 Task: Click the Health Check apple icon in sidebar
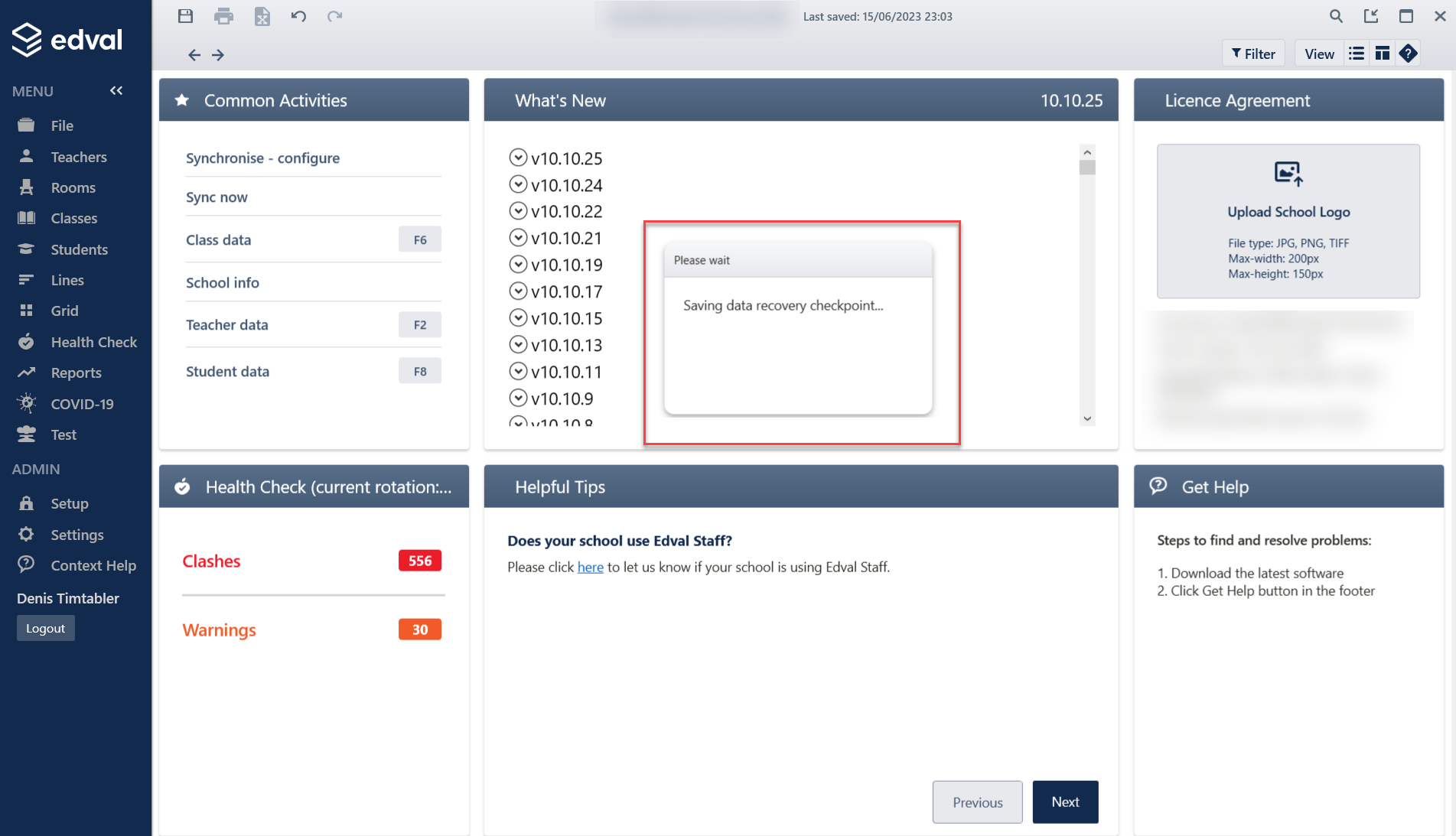coord(26,341)
